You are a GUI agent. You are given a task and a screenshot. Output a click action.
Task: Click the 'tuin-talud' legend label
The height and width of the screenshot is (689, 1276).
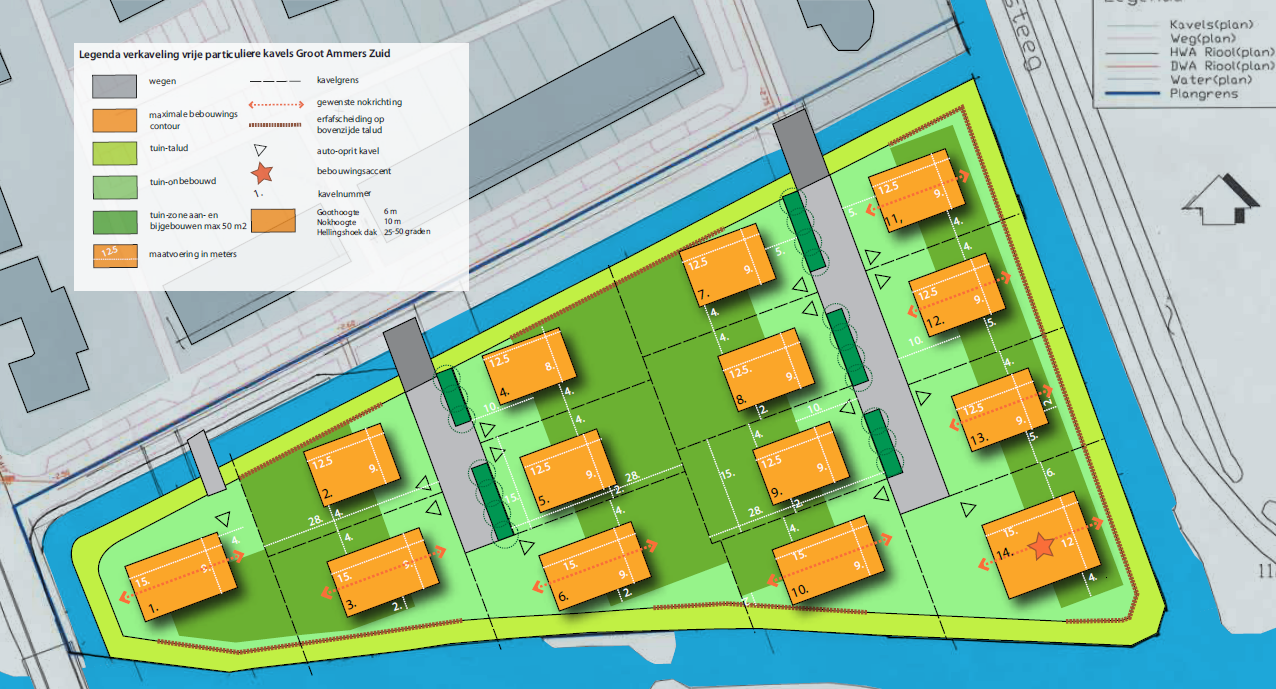(169, 147)
